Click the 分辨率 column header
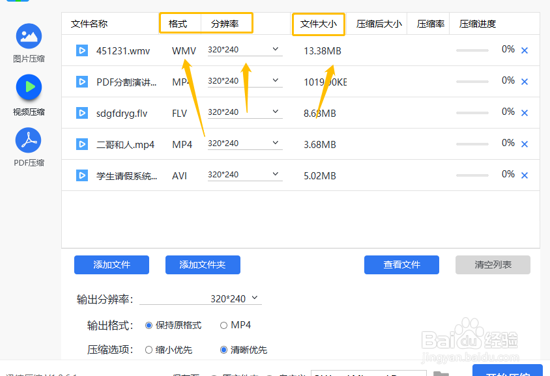550x376 pixels. (224, 24)
